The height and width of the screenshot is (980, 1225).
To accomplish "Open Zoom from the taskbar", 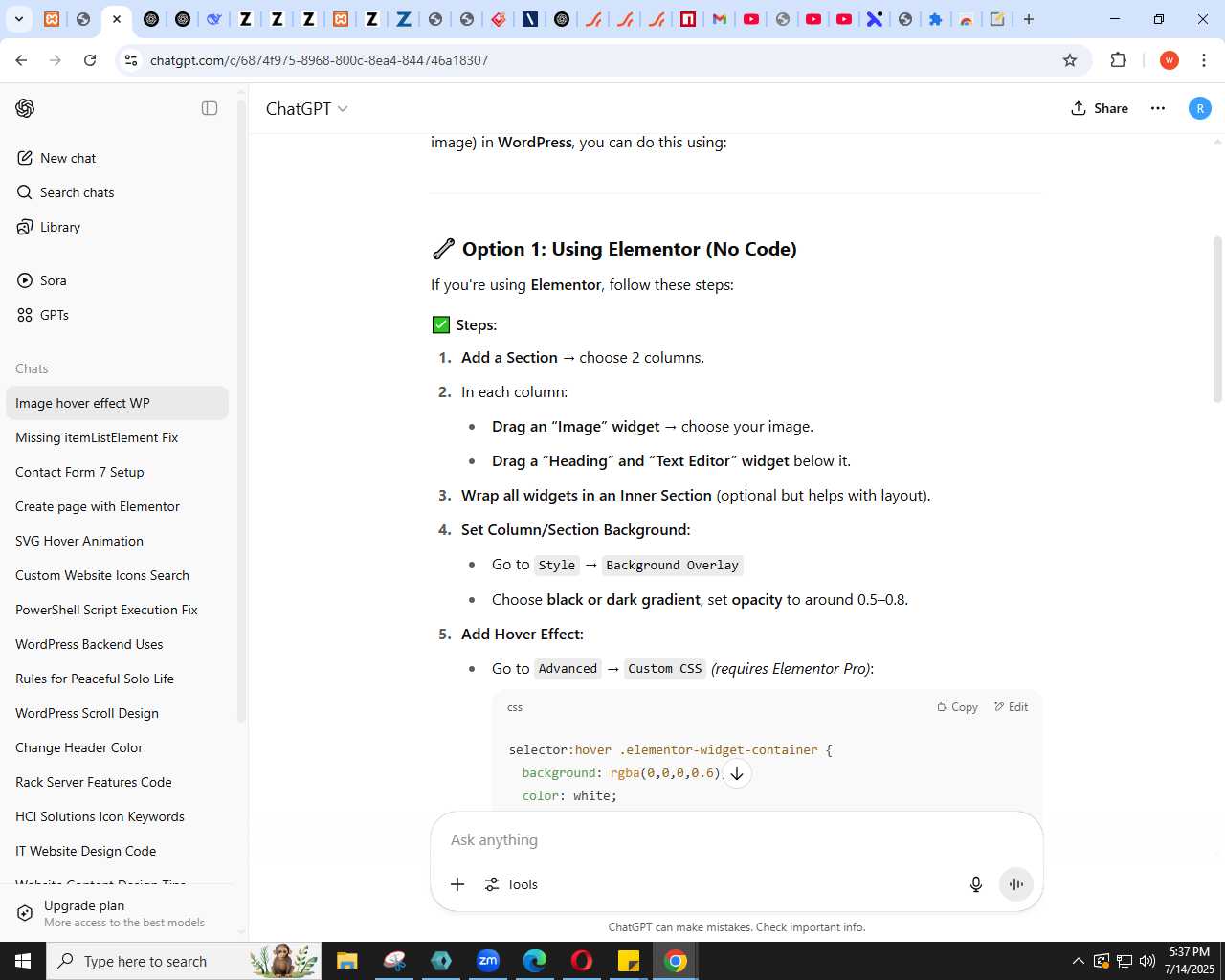I will [x=488, y=961].
